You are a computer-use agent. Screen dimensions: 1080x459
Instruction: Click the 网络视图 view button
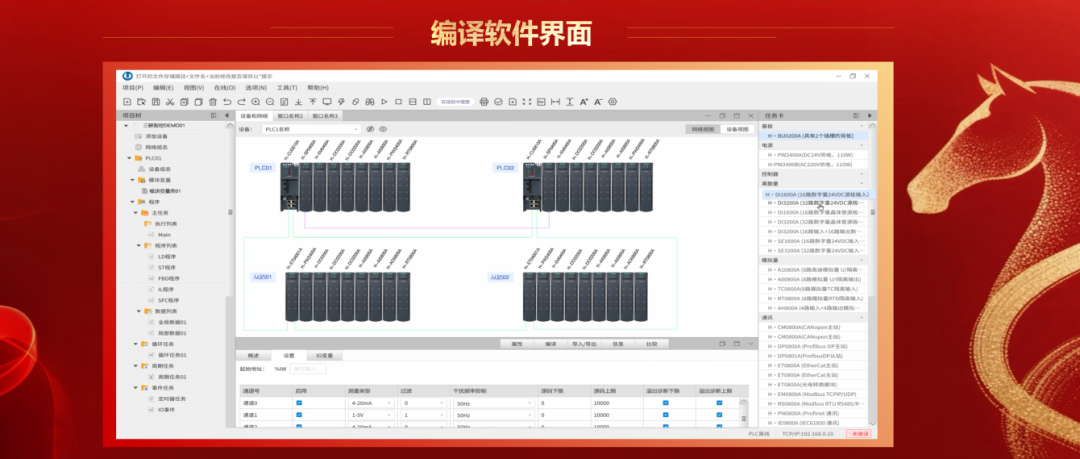point(704,129)
